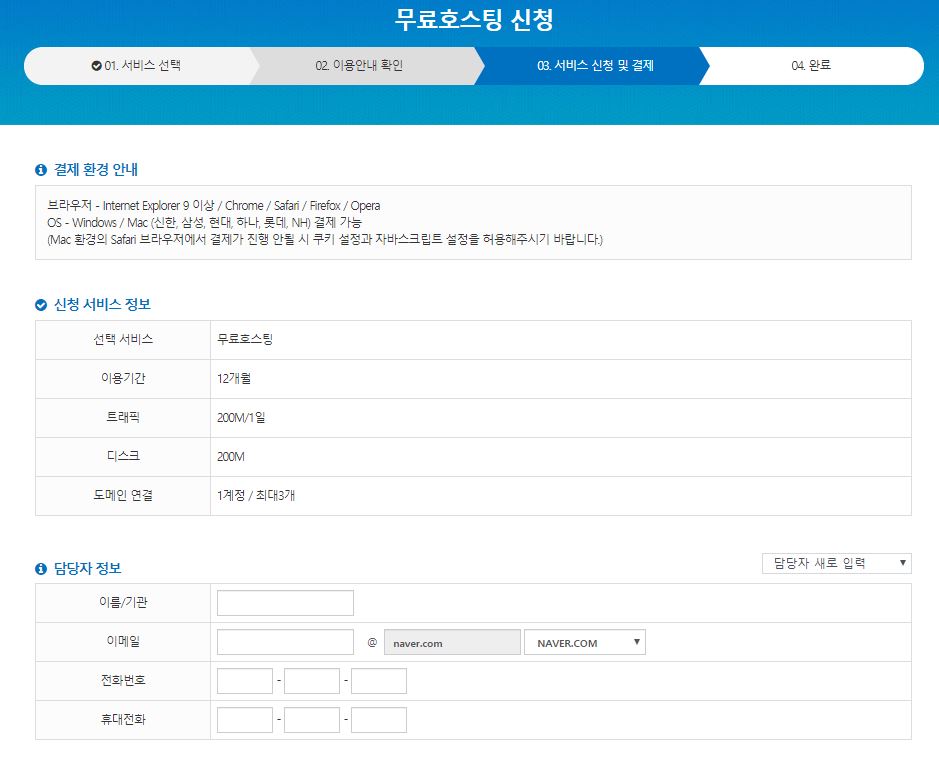Viewport: 939px width, 763px height.
Task: Click the 이용기간 row label
Action: pos(123,379)
